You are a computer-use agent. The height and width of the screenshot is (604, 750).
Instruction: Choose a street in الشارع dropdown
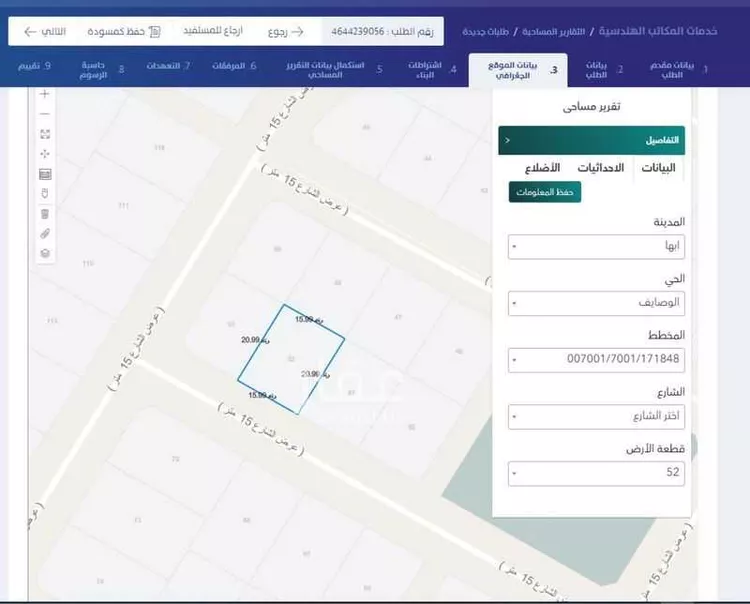pos(597,415)
